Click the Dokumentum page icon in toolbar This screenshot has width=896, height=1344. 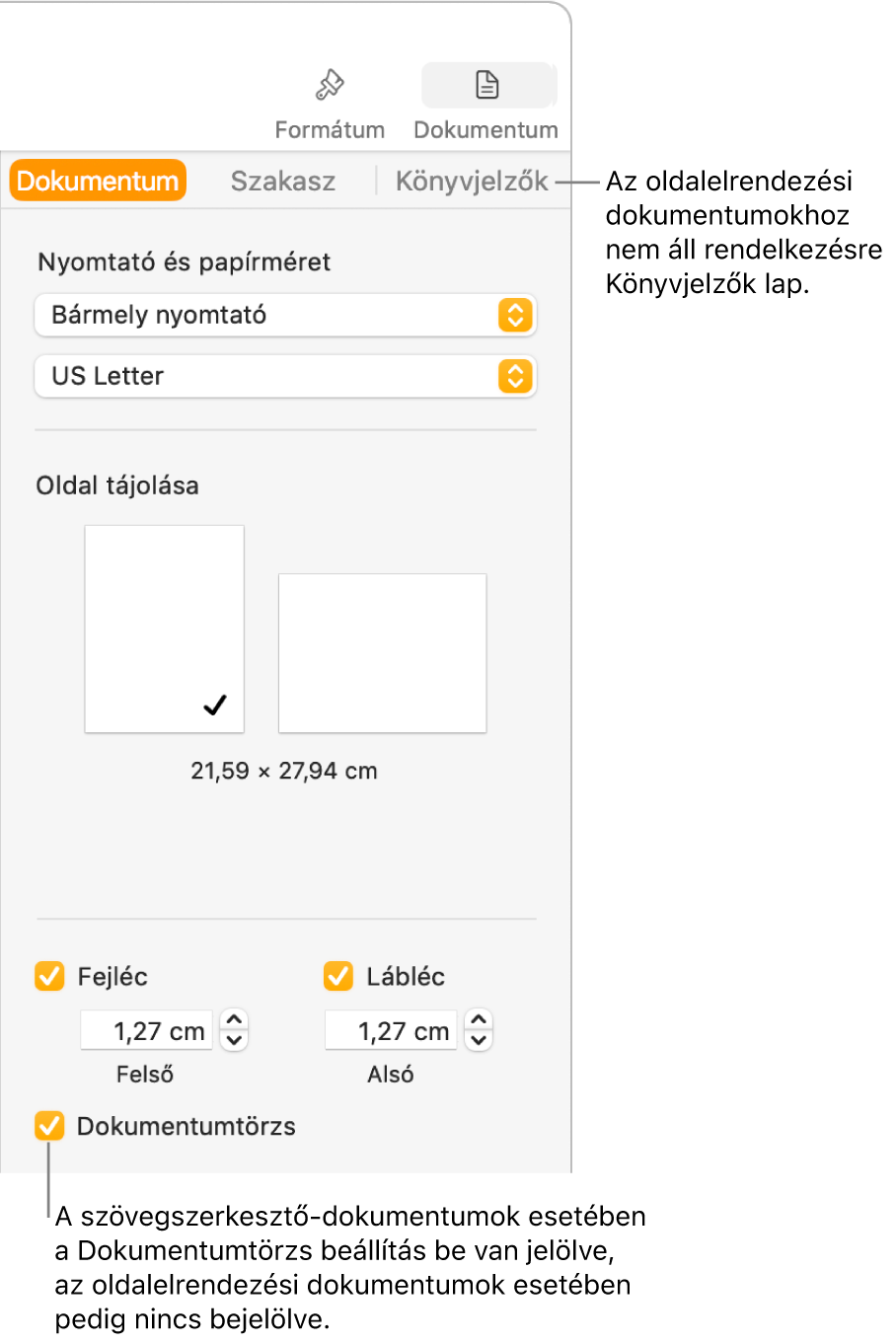[487, 86]
